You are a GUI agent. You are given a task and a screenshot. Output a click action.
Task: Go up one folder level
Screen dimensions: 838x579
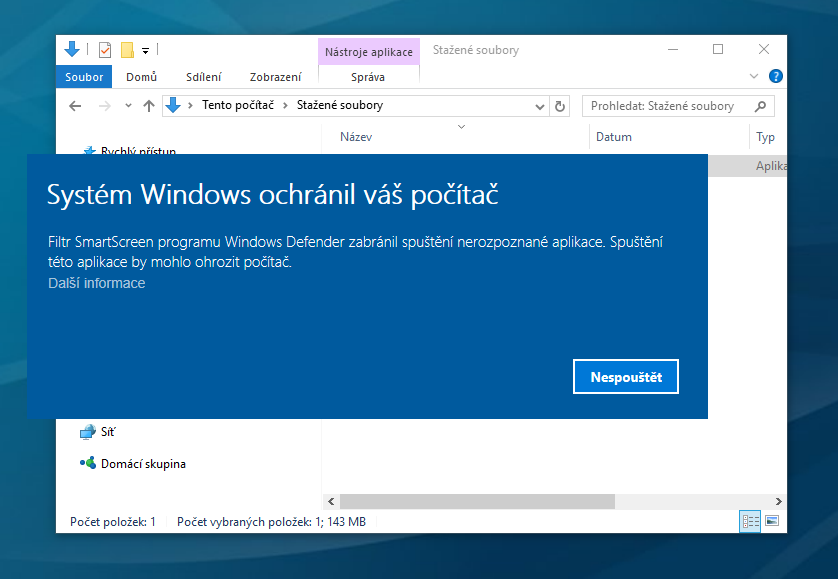click(149, 106)
